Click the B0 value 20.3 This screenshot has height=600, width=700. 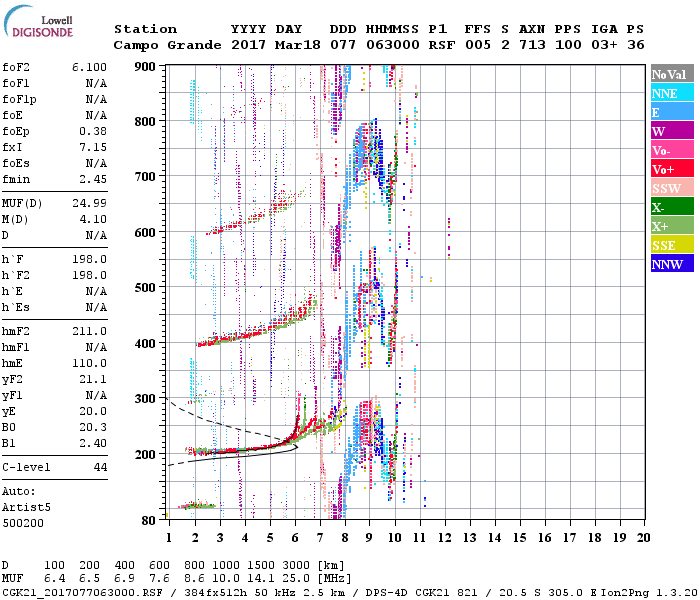tap(93, 427)
